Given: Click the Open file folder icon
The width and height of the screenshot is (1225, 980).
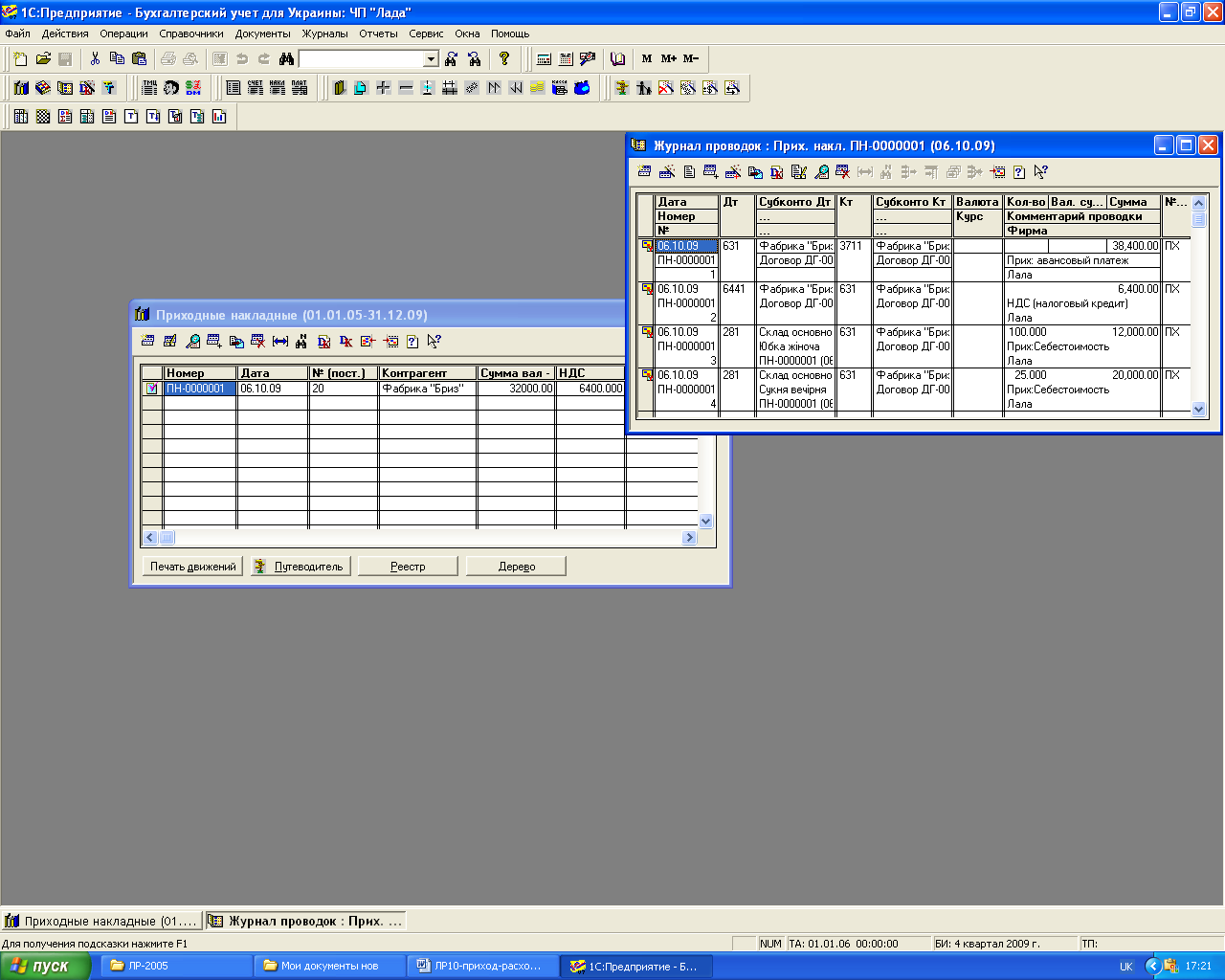Looking at the screenshot, I should pos(43,58).
